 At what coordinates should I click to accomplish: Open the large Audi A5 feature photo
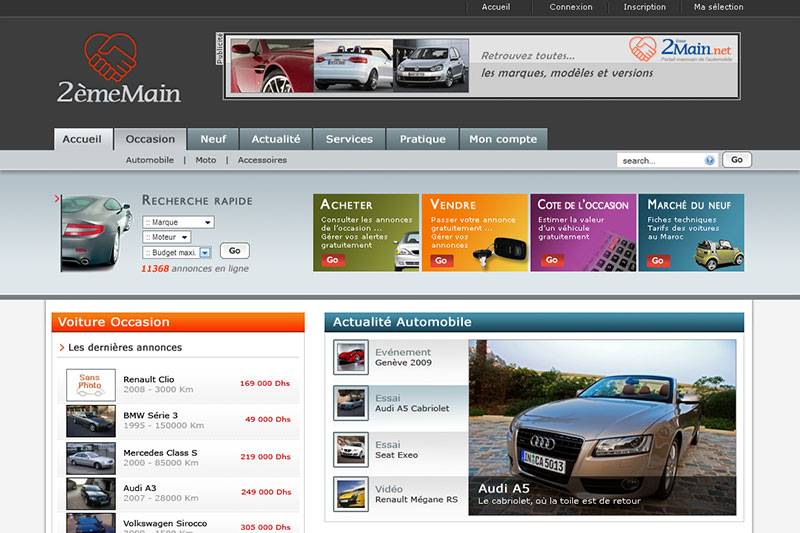click(602, 427)
